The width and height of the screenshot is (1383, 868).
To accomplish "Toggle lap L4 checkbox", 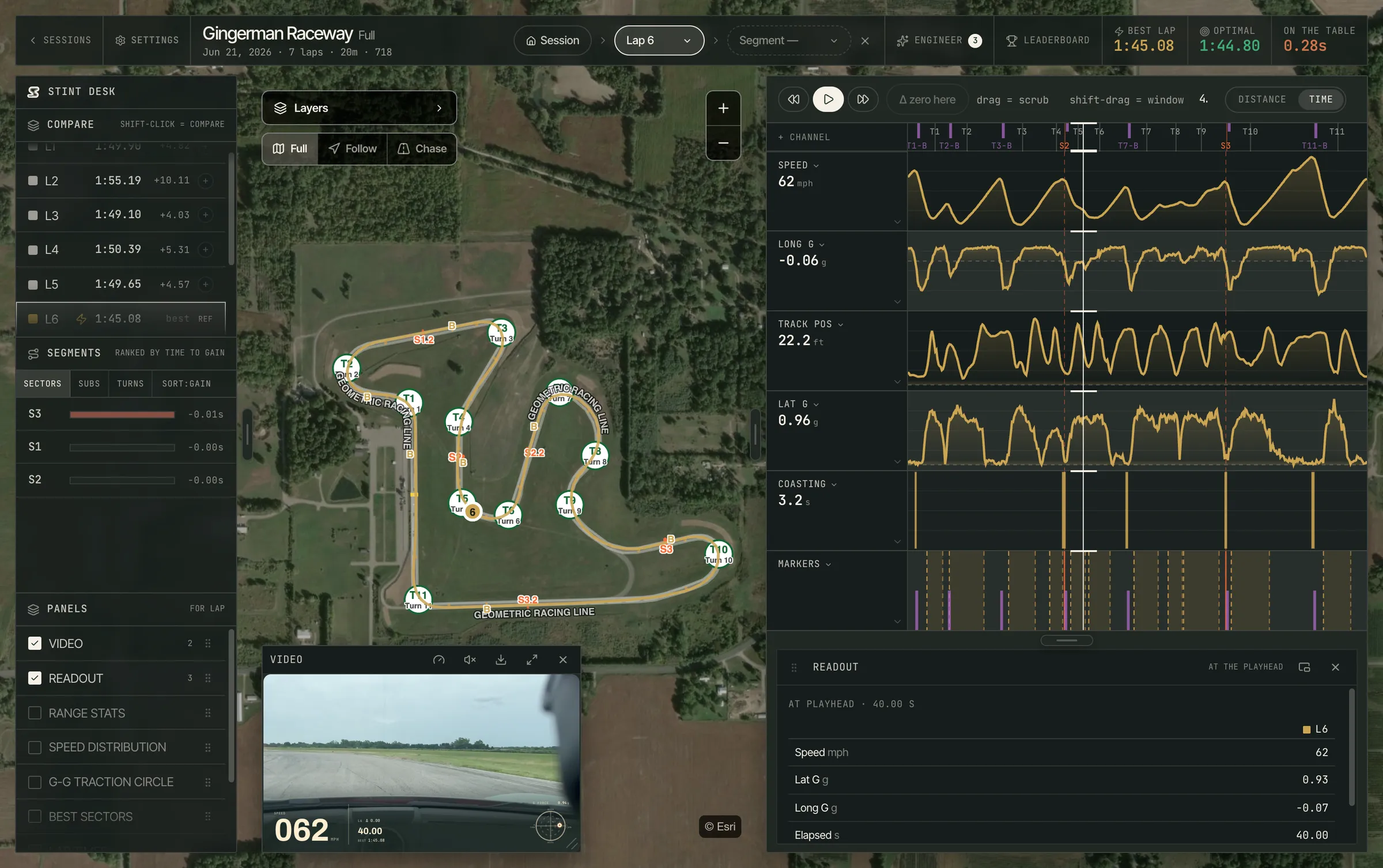I will tap(33, 250).
